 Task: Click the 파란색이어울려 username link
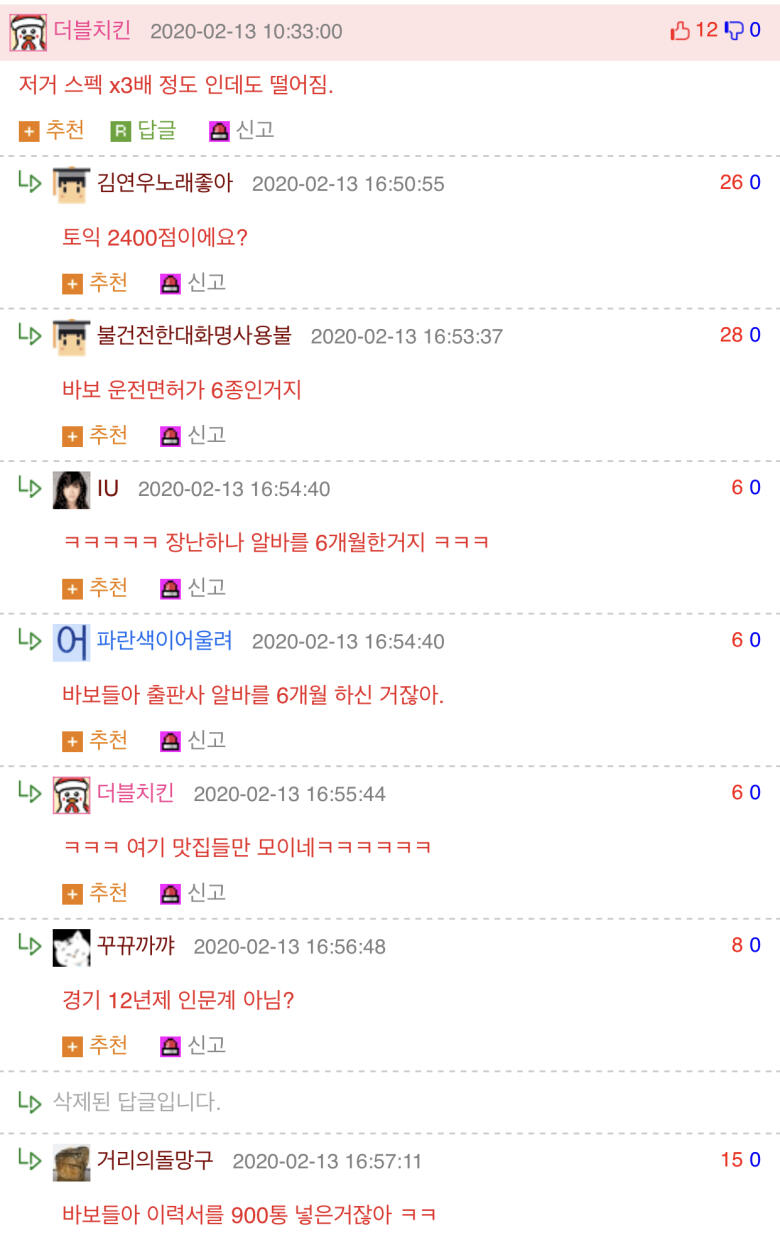tap(165, 640)
